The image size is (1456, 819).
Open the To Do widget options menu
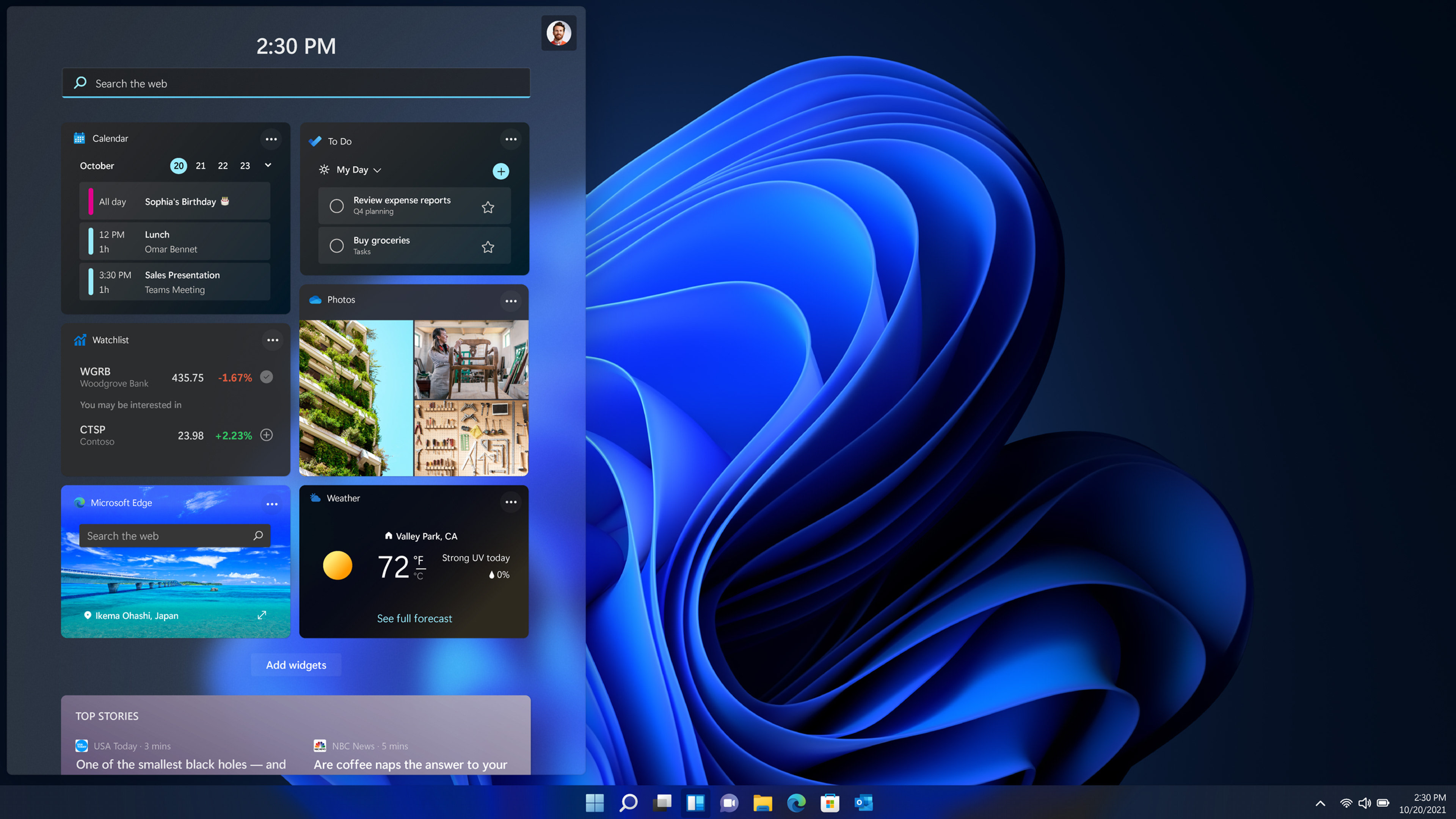click(511, 140)
